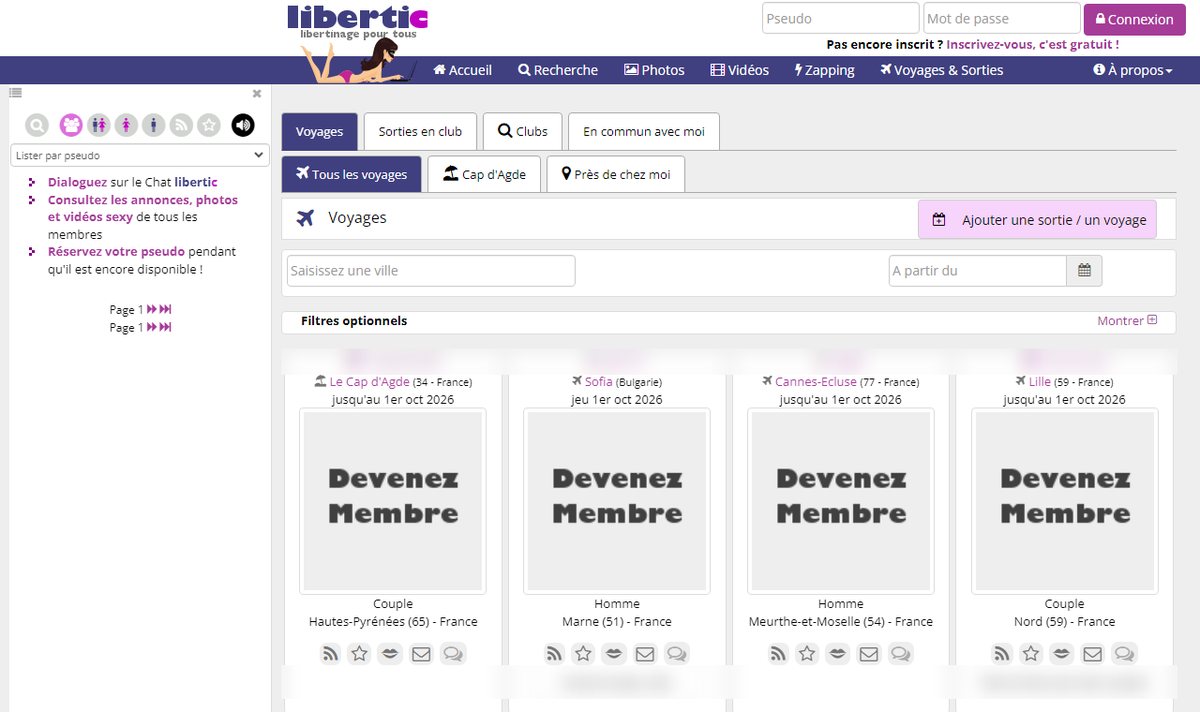Go to next page via first Page 1 arrow
The height and width of the screenshot is (712, 1200).
click(152, 309)
